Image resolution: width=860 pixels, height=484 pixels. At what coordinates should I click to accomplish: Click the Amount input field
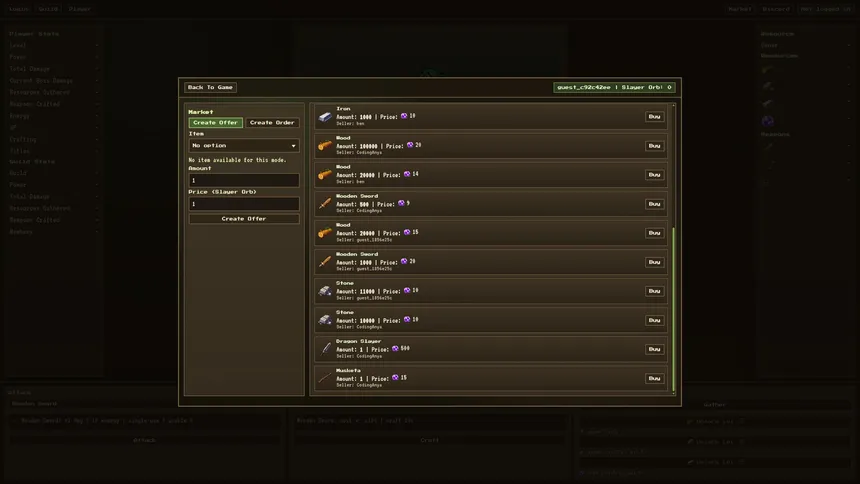pyautogui.click(x=244, y=180)
